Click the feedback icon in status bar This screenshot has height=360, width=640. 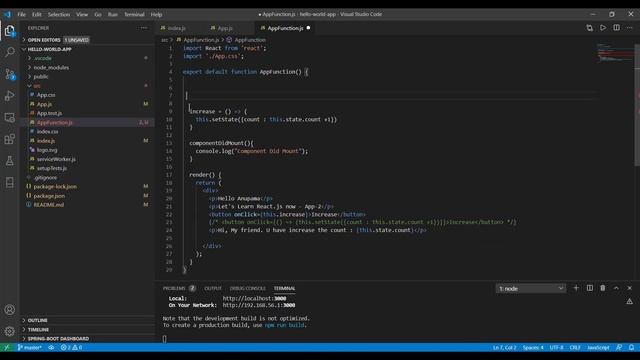coord(619,347)
